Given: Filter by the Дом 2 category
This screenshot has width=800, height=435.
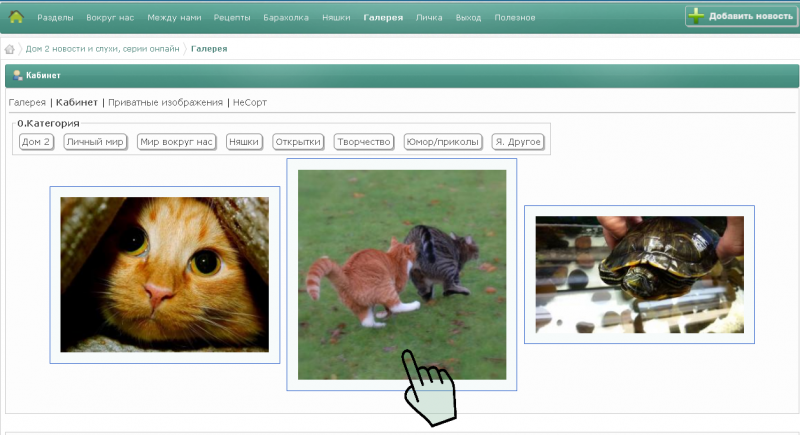Looking at the screenshot, I should coord(36,142).
